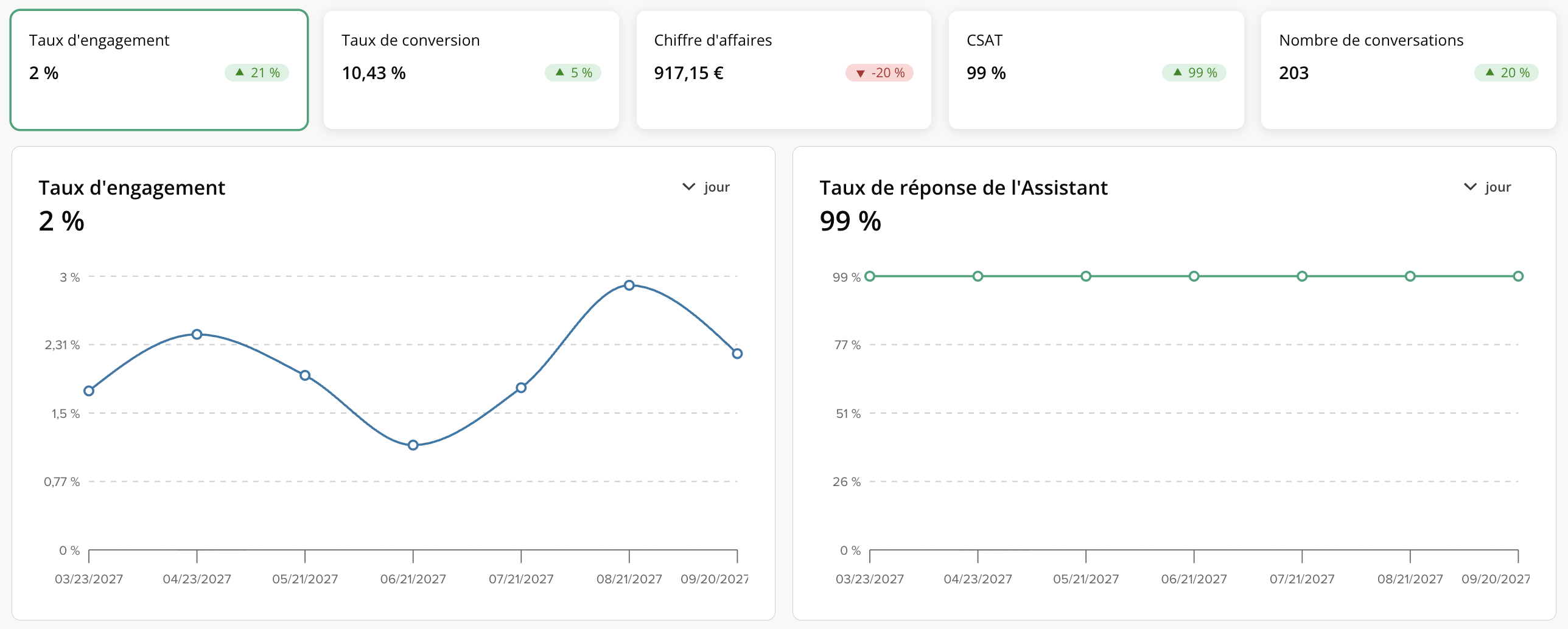This screenshot has height=629, width=1568.
Task: Click the last Assistant point at 09/20/2027
Action: (1518, 276)
